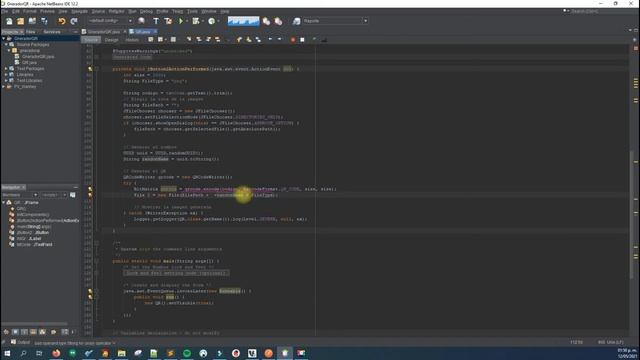The image size is (640, 360).
Task: Open the File menu
Action: point(4,11)
